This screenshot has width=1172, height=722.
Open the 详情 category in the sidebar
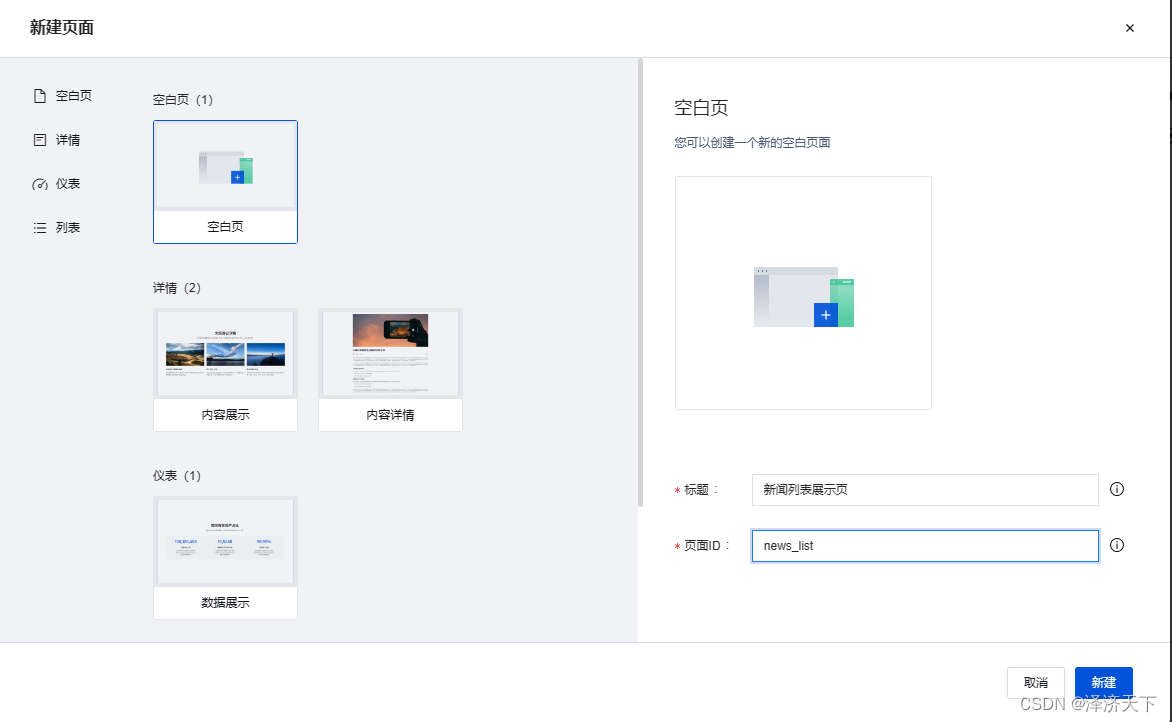(57, 140)
